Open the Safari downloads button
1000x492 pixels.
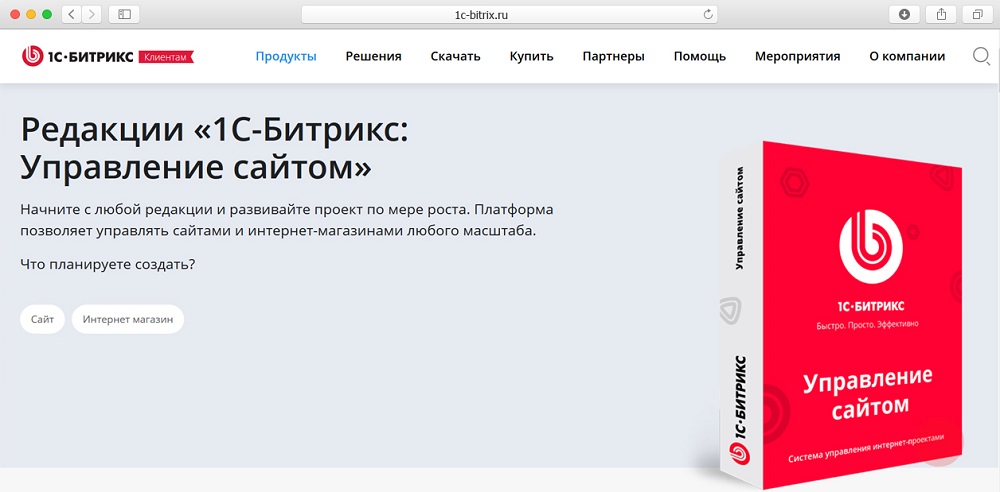tap(904, 14)
